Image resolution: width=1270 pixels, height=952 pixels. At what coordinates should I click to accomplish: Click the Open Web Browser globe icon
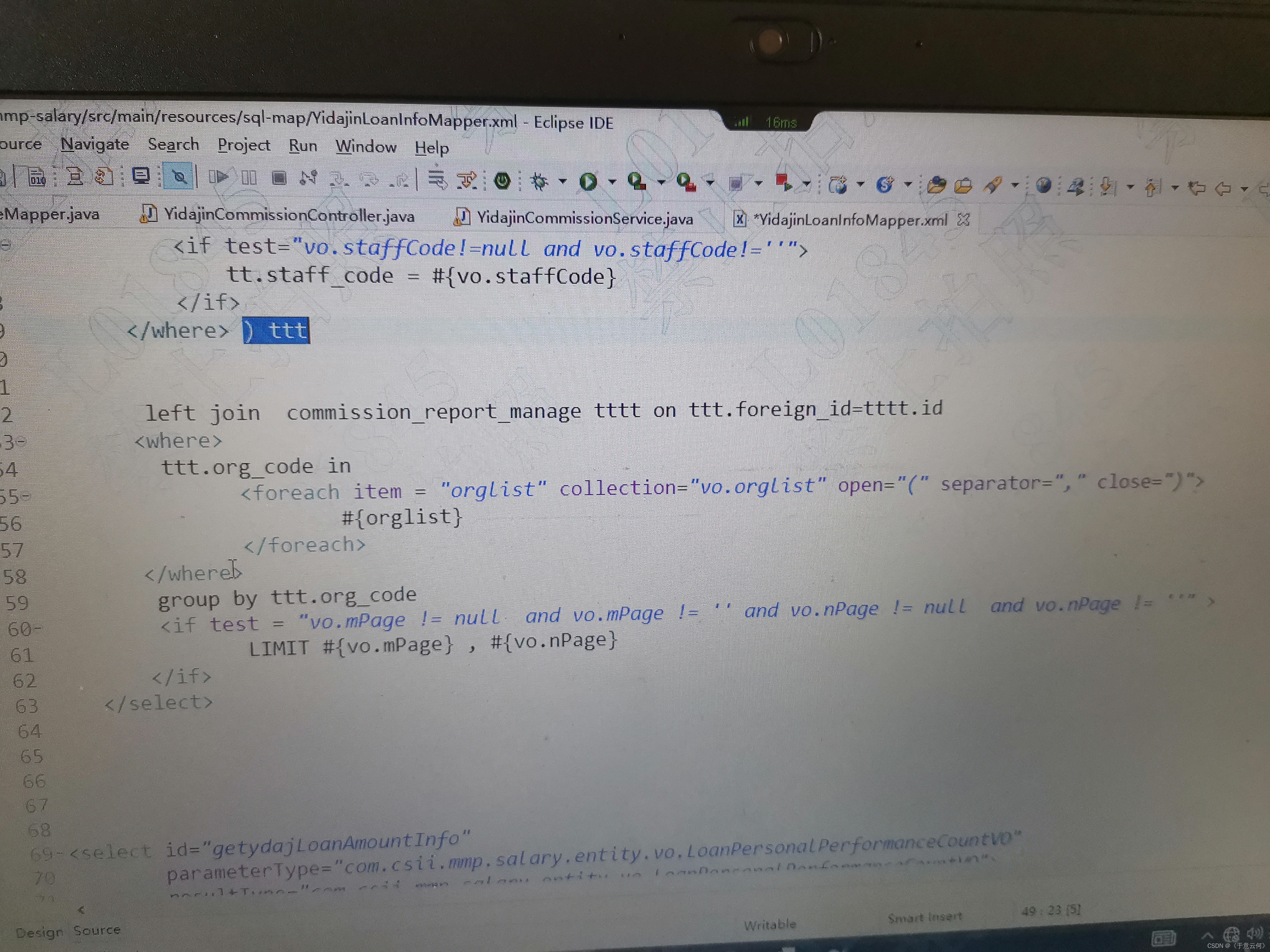pos(1043,185)
